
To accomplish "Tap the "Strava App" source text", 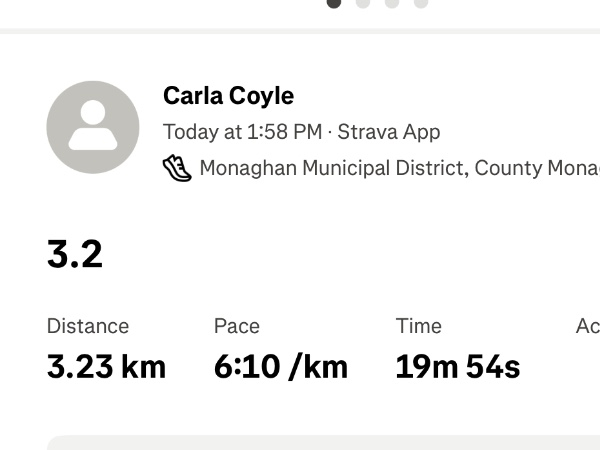I will point(389,132).
